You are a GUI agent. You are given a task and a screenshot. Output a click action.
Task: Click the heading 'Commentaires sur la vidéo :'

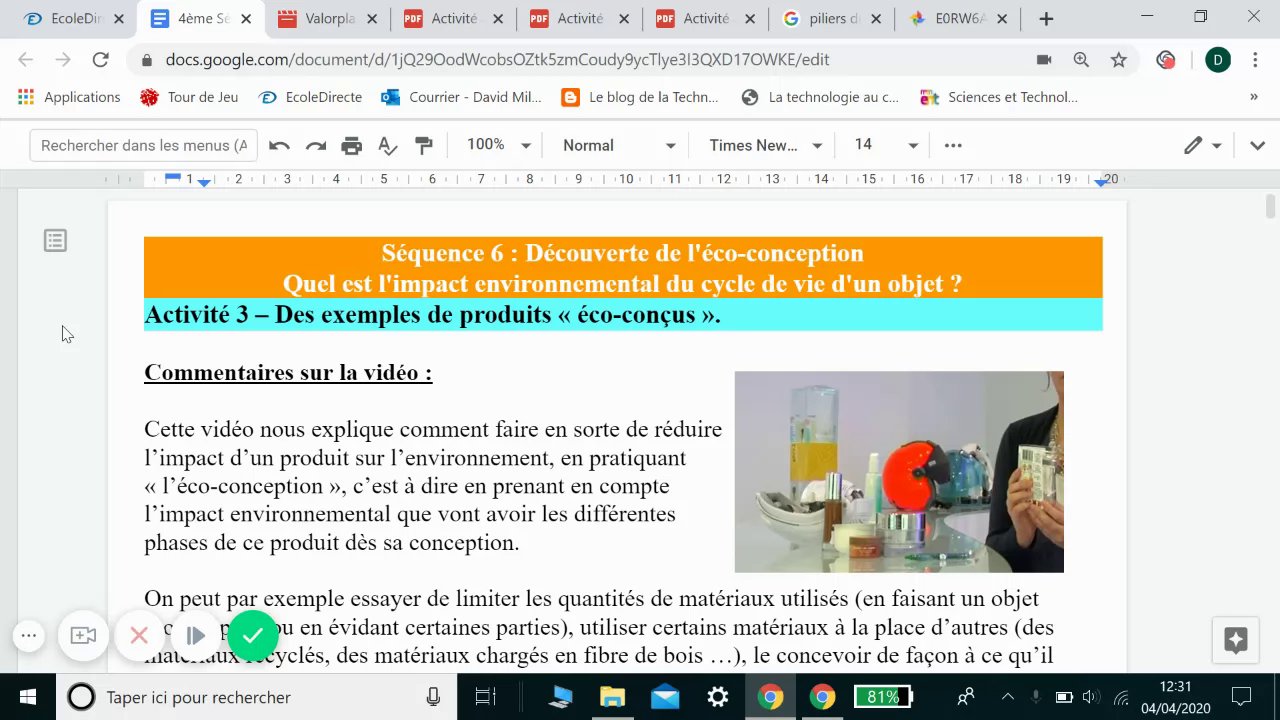coord(288,373)
